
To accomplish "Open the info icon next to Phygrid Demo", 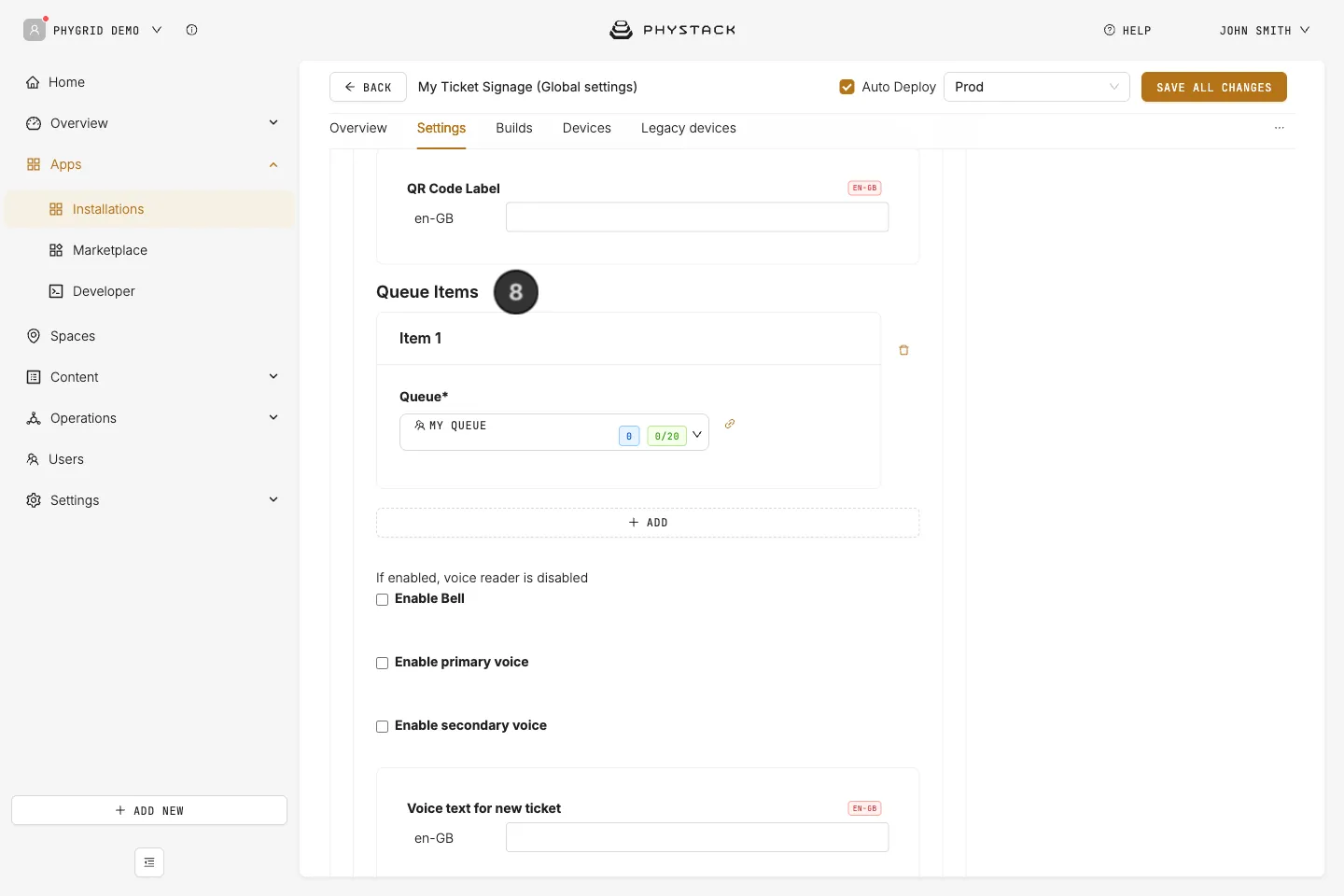I will click(x=191, y=30).
